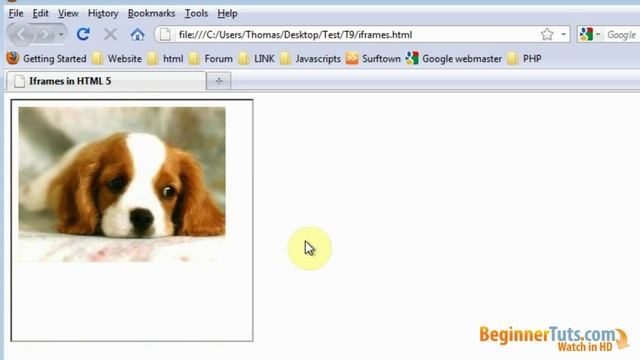Click the puppy image inside the iframe
This screenshot has height=360, width=640.
click(x=122, y=184)
